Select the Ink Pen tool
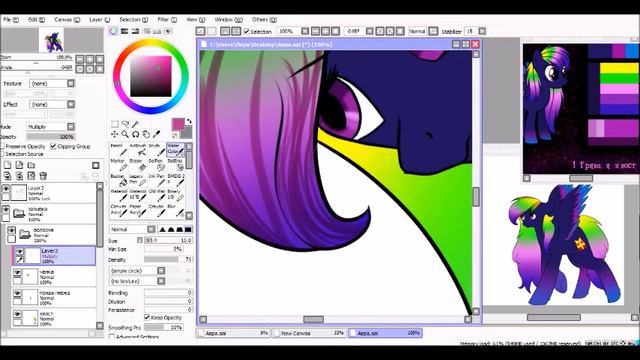The image size is (640, 360). click(x=157, y=180)
